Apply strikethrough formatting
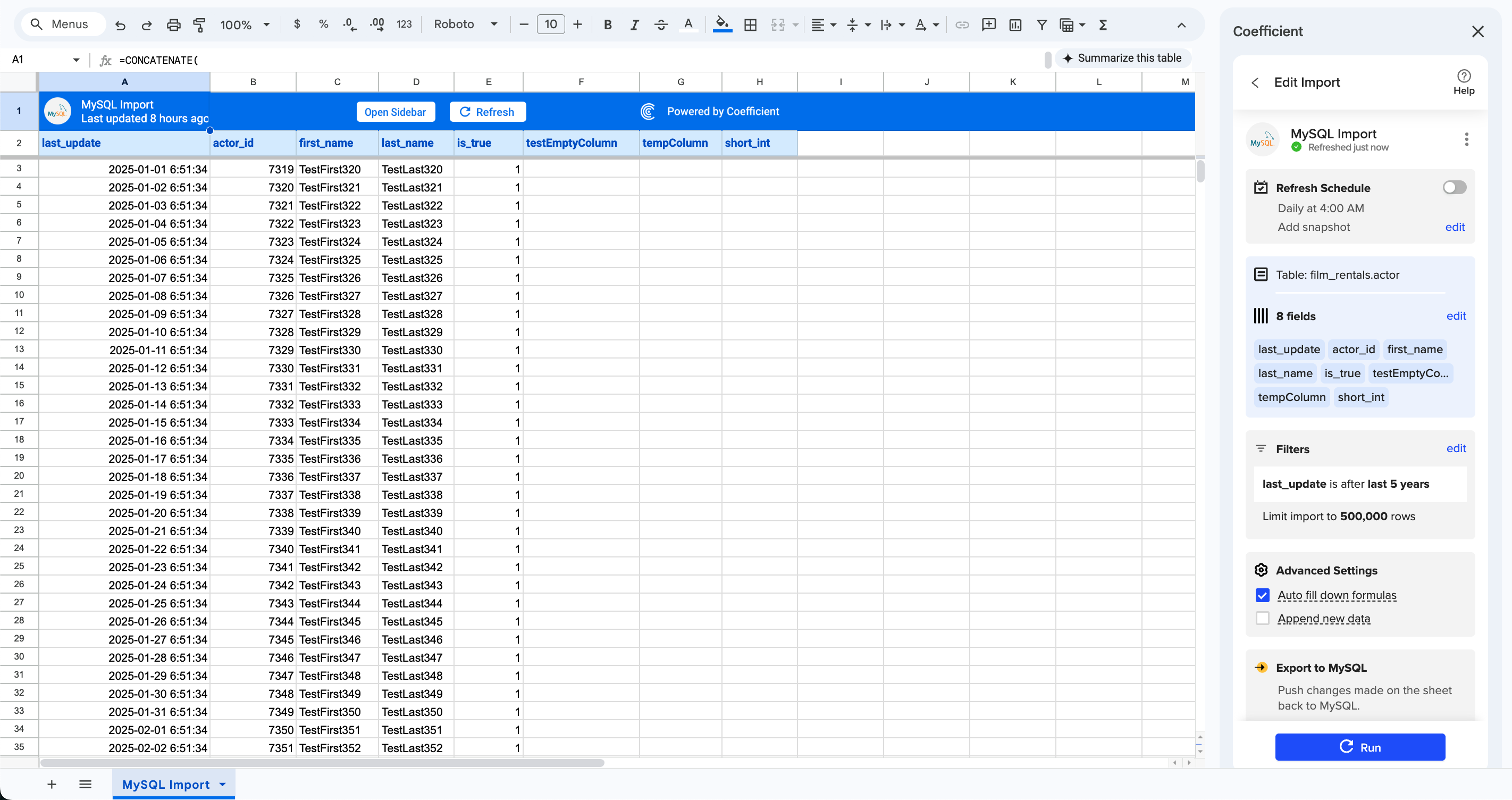This screenshot has width=1512, height=800. click(661, 24)
